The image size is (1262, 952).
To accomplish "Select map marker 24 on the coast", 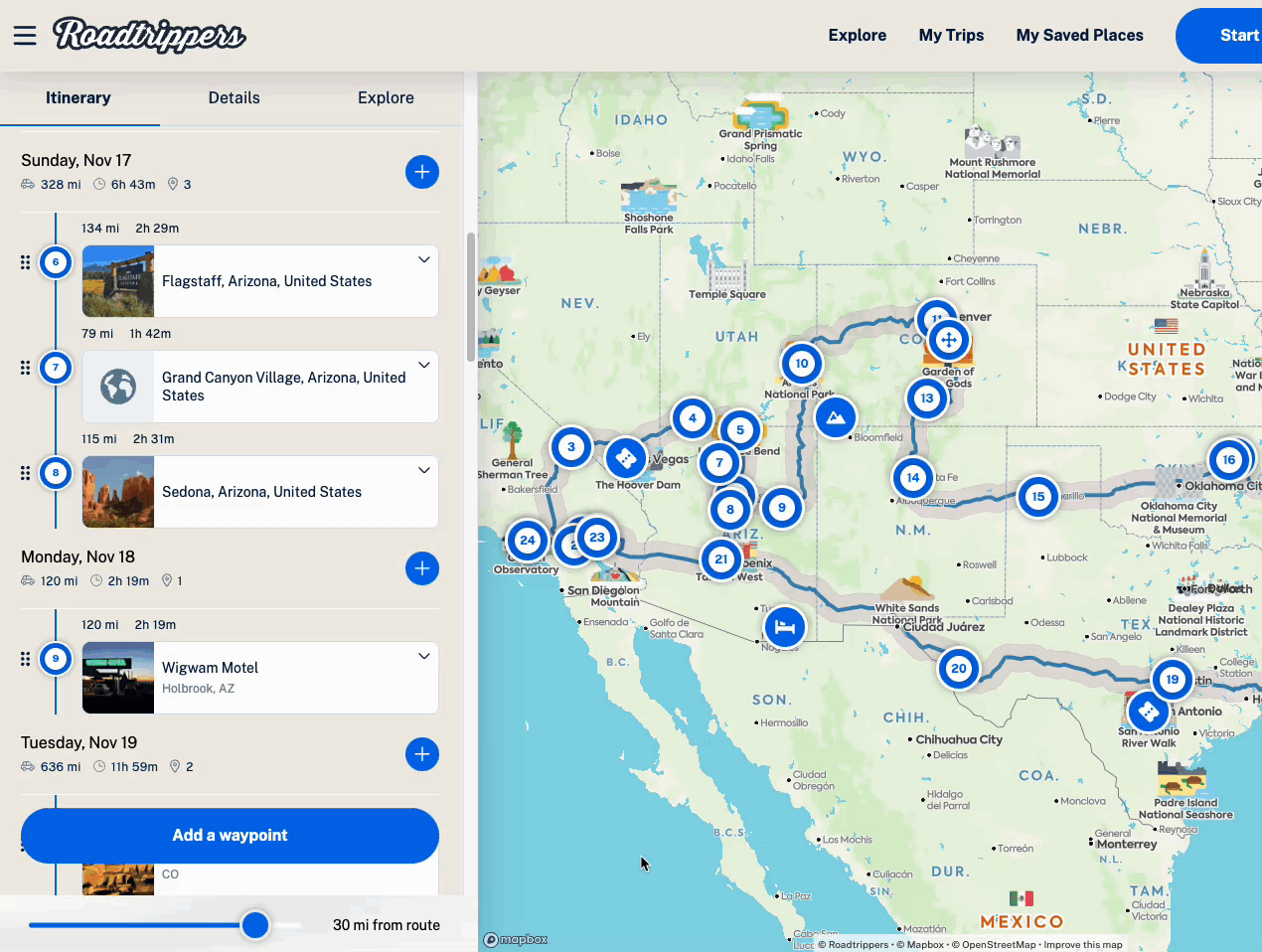I will (528, 542).
